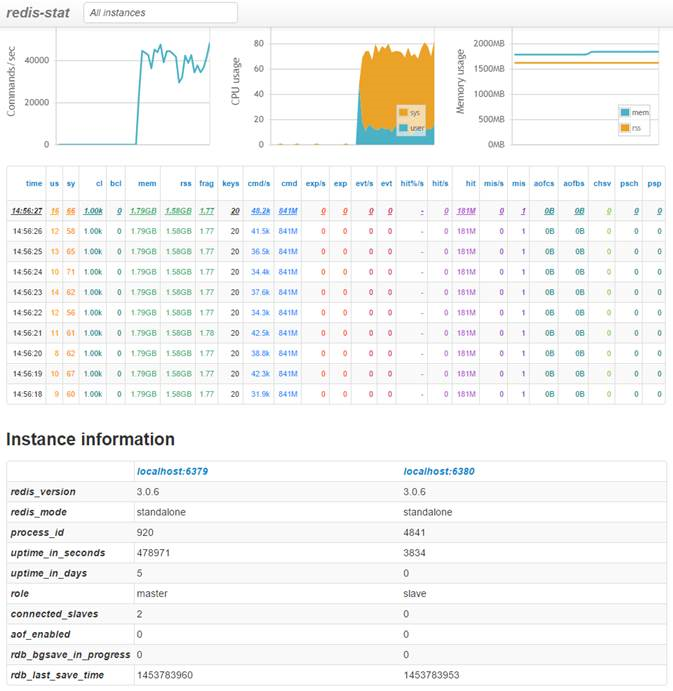Click the 36.5k cmd/s value
Viewport: 673px width, 691px height.
(260, 252)
